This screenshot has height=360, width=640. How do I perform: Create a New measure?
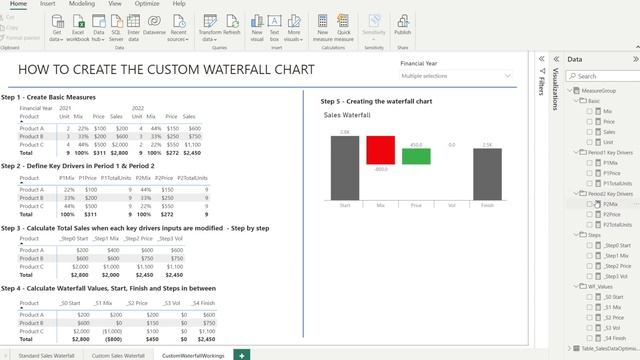pos(322,28)
